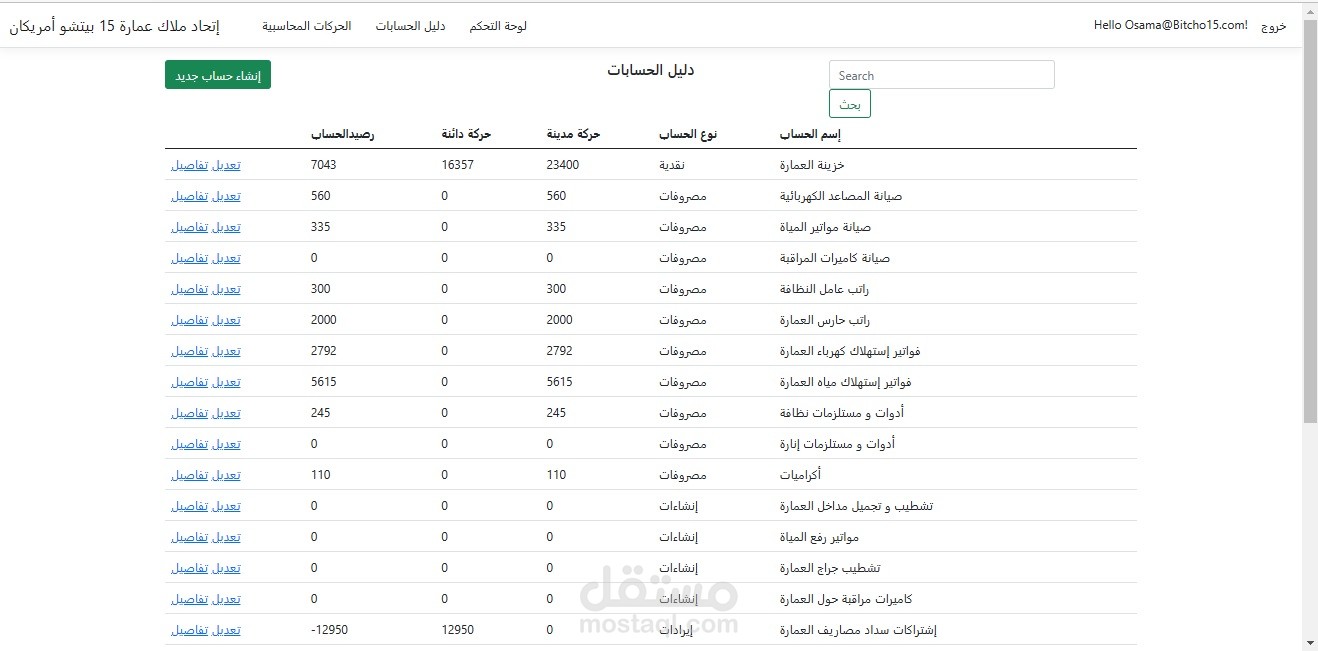This screenshot has width=1318, height=651.
Task: Click تعديل for صيانة كاميرات المراقبة row
Action: 226,258
